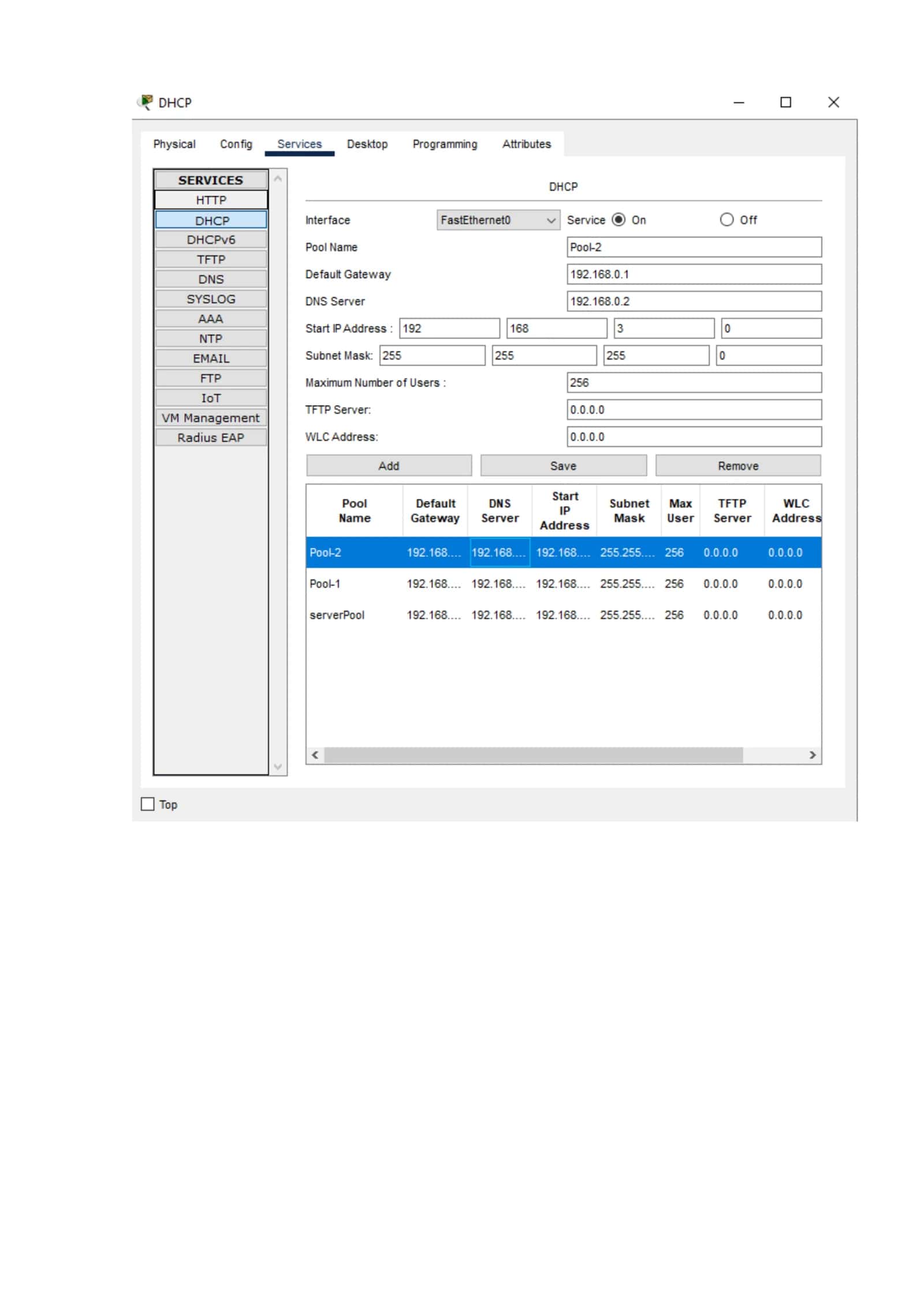Screen dimensions: 924x1307
Task: Select the DHCP service entry
Action: (x=211, y=220)
